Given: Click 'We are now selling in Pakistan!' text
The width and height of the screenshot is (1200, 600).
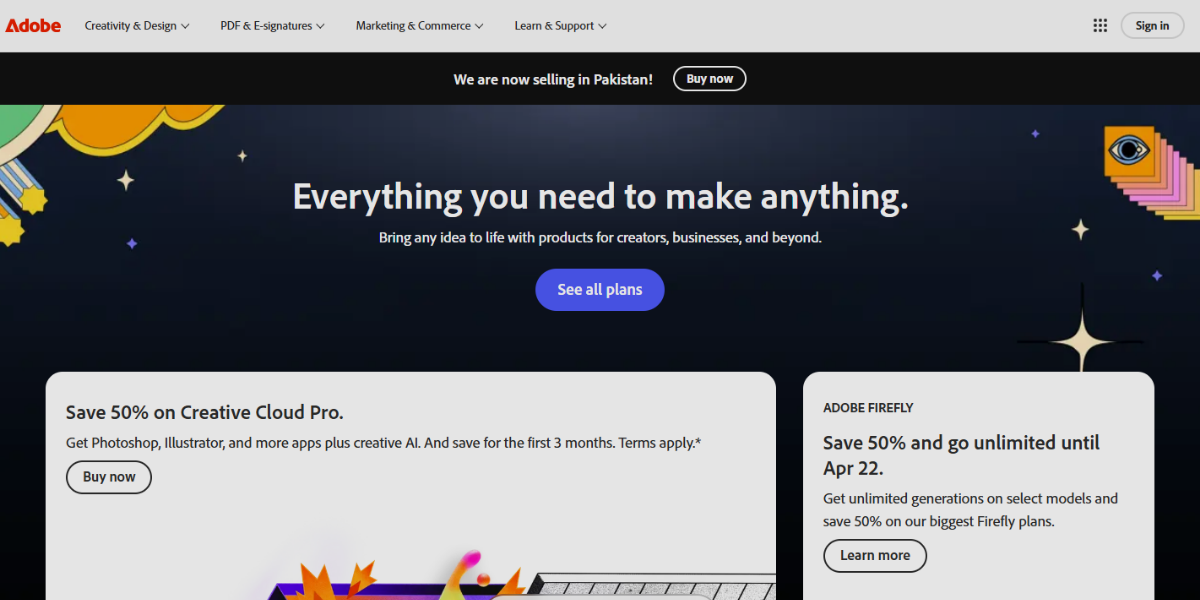Looking at the screenshot, I should point(553,79).
